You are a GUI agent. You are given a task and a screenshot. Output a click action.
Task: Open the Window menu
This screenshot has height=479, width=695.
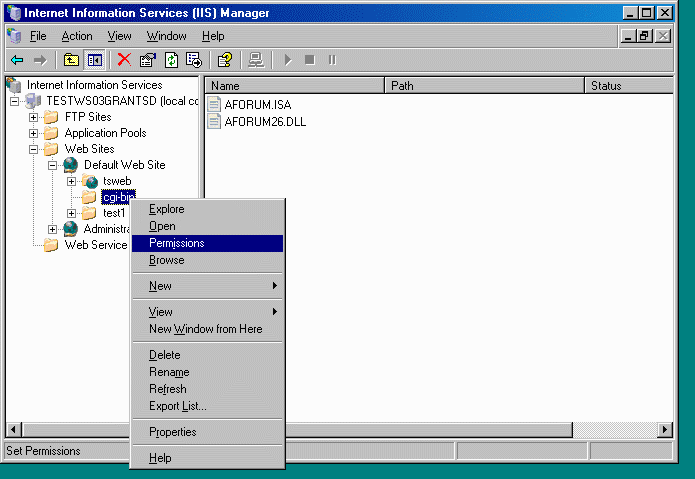click(167, 36)
